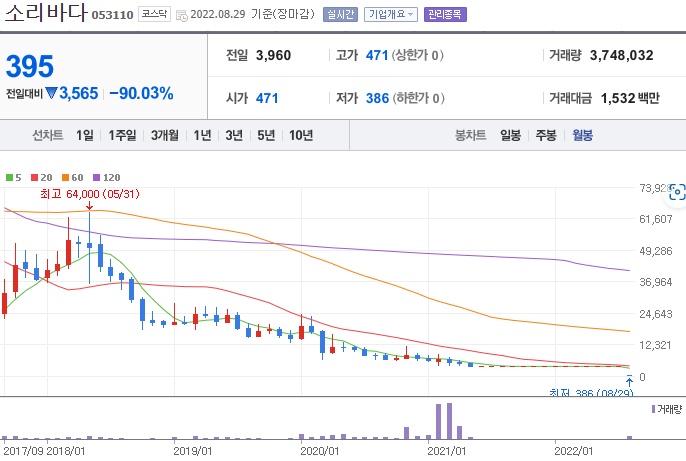The height and width of the screenshot is (461, 686).
Task: Select the 5년 line chart tab
Action: pos(266,135)
